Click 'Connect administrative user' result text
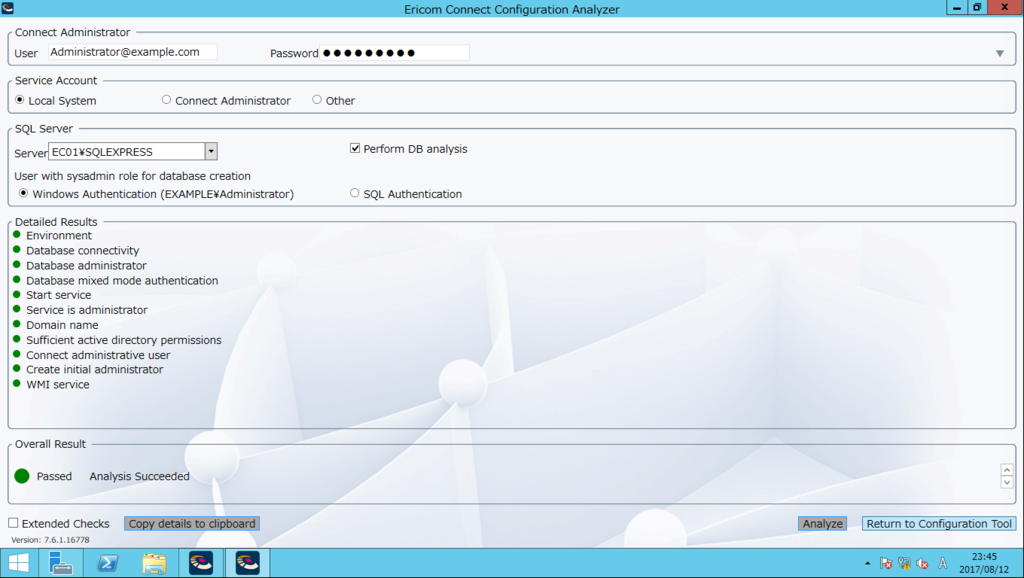This screenshot has width=1024, height=578. point(98,355)
